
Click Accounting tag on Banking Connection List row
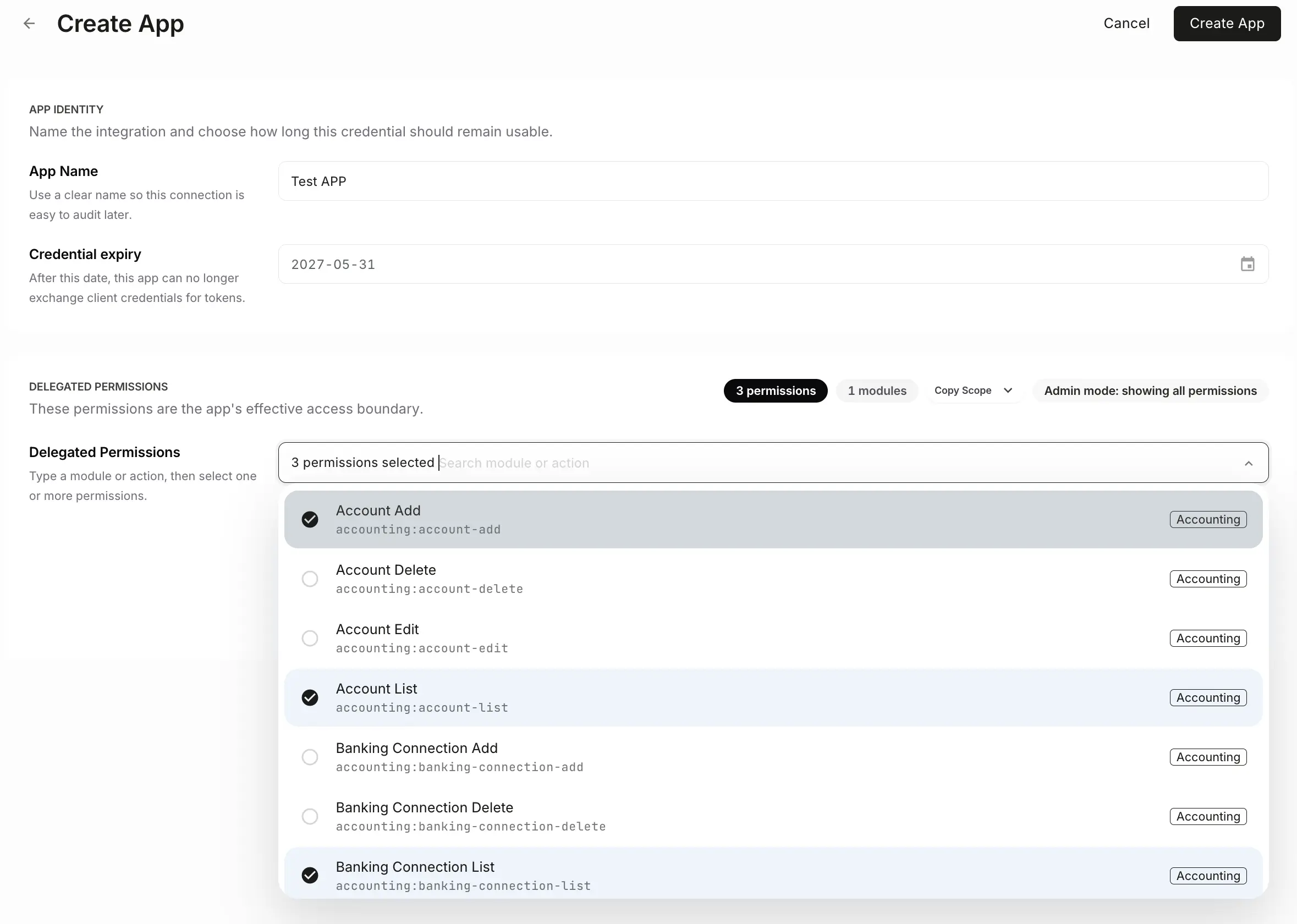1208,876
